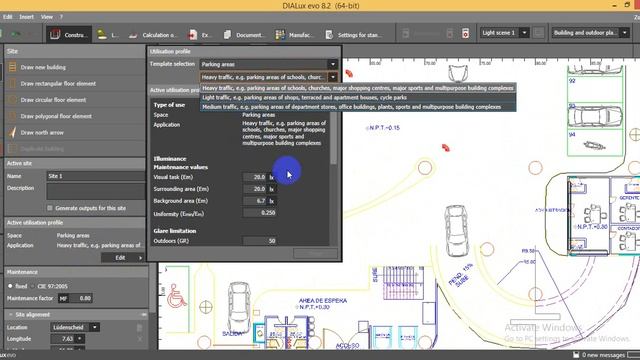Open the View menu
Screen dimensions: 640x360
[x=47, y=17]
